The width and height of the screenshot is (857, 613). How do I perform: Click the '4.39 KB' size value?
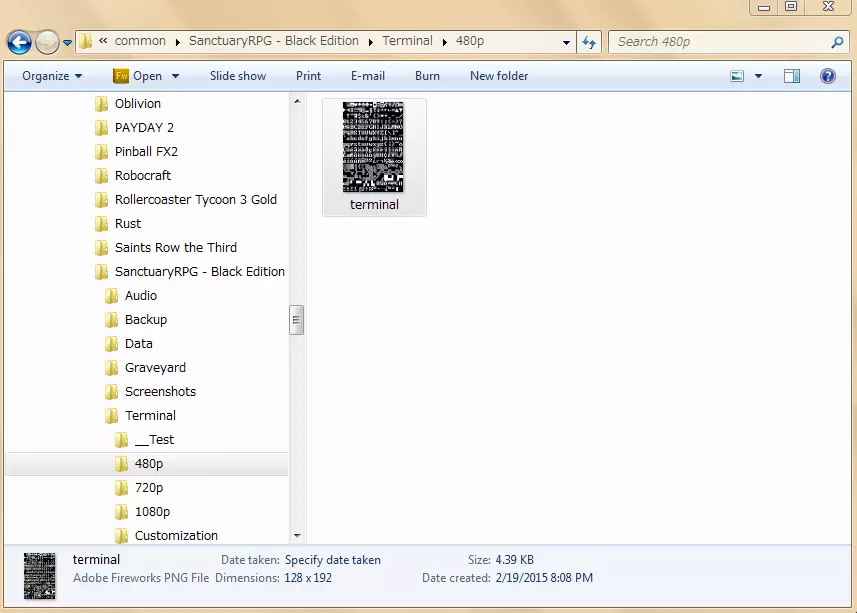514,560
